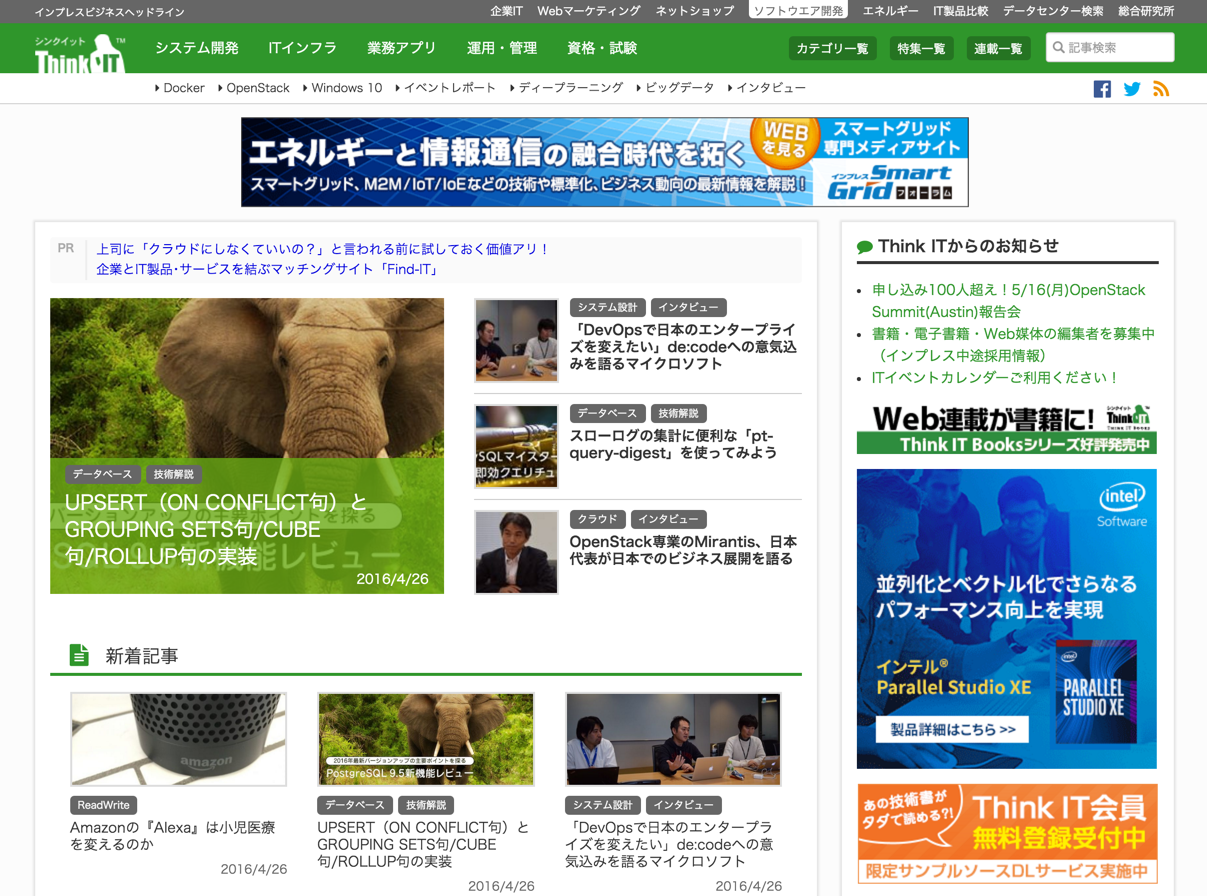1207x896 pixels.
Task: Click the ReadWrite category tag
Action: click(x=103, y=805)
